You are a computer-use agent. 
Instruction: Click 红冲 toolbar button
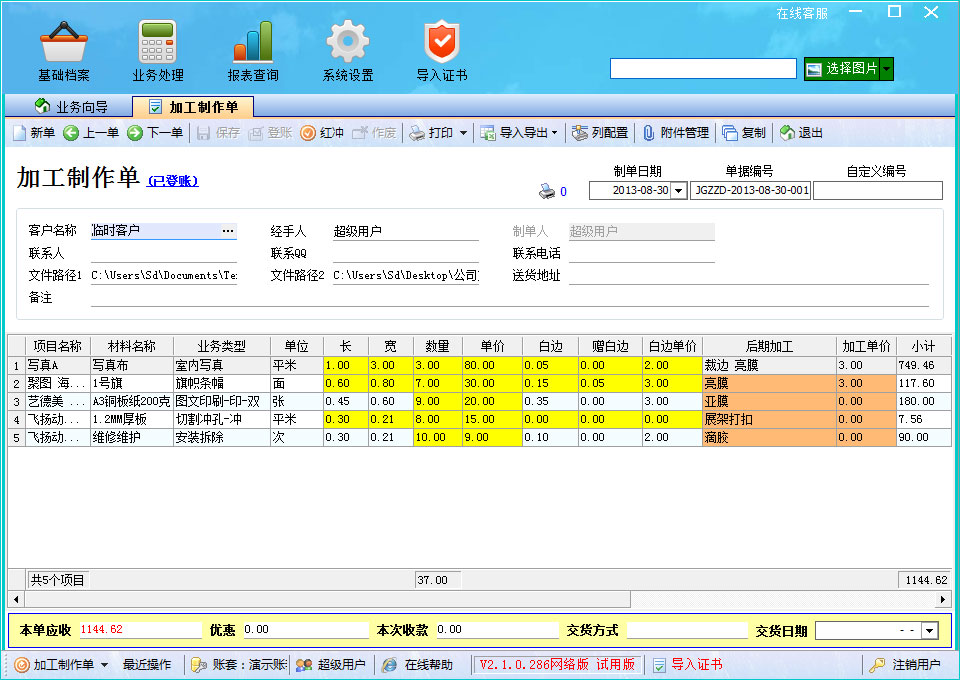(x=322, y=133)
